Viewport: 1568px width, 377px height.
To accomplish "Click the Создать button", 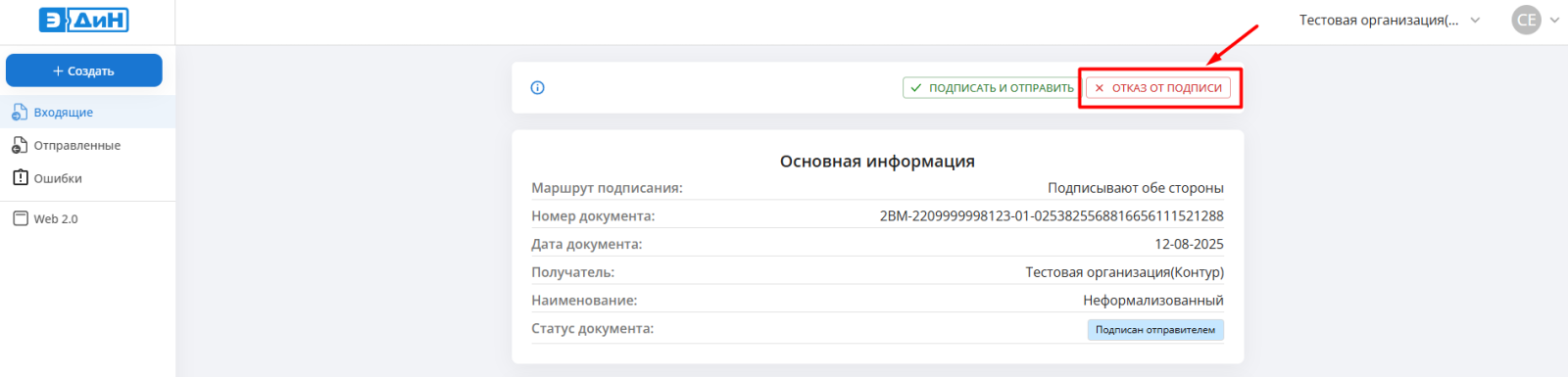I will point(84,71).
